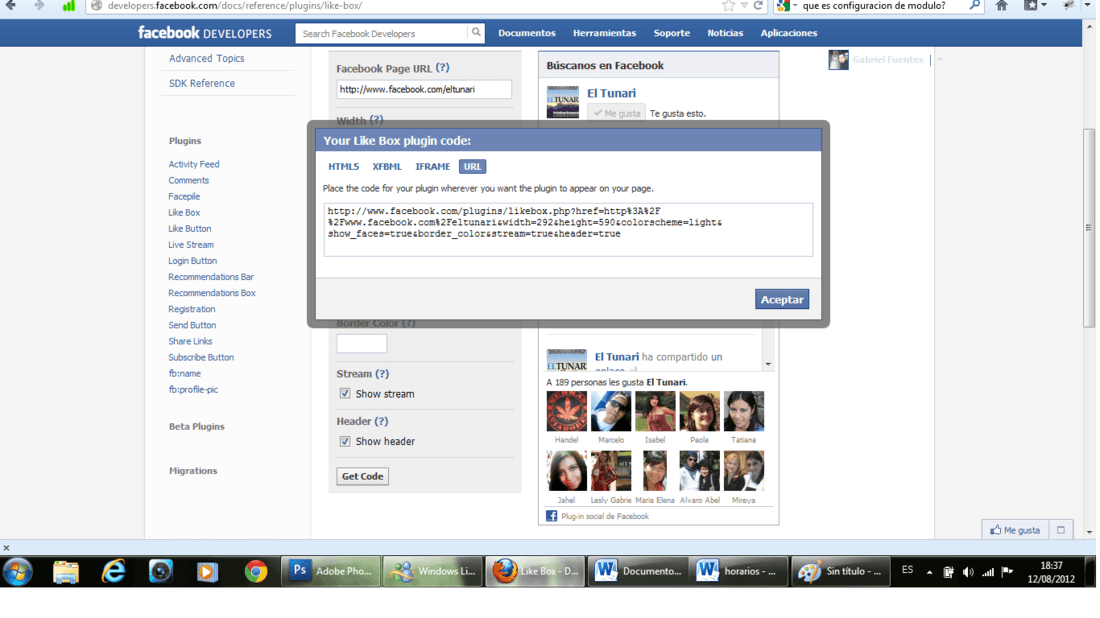This screenshot has width=1100, height=618.
Task: Open the Like Button plugin link
Action: 189,229
